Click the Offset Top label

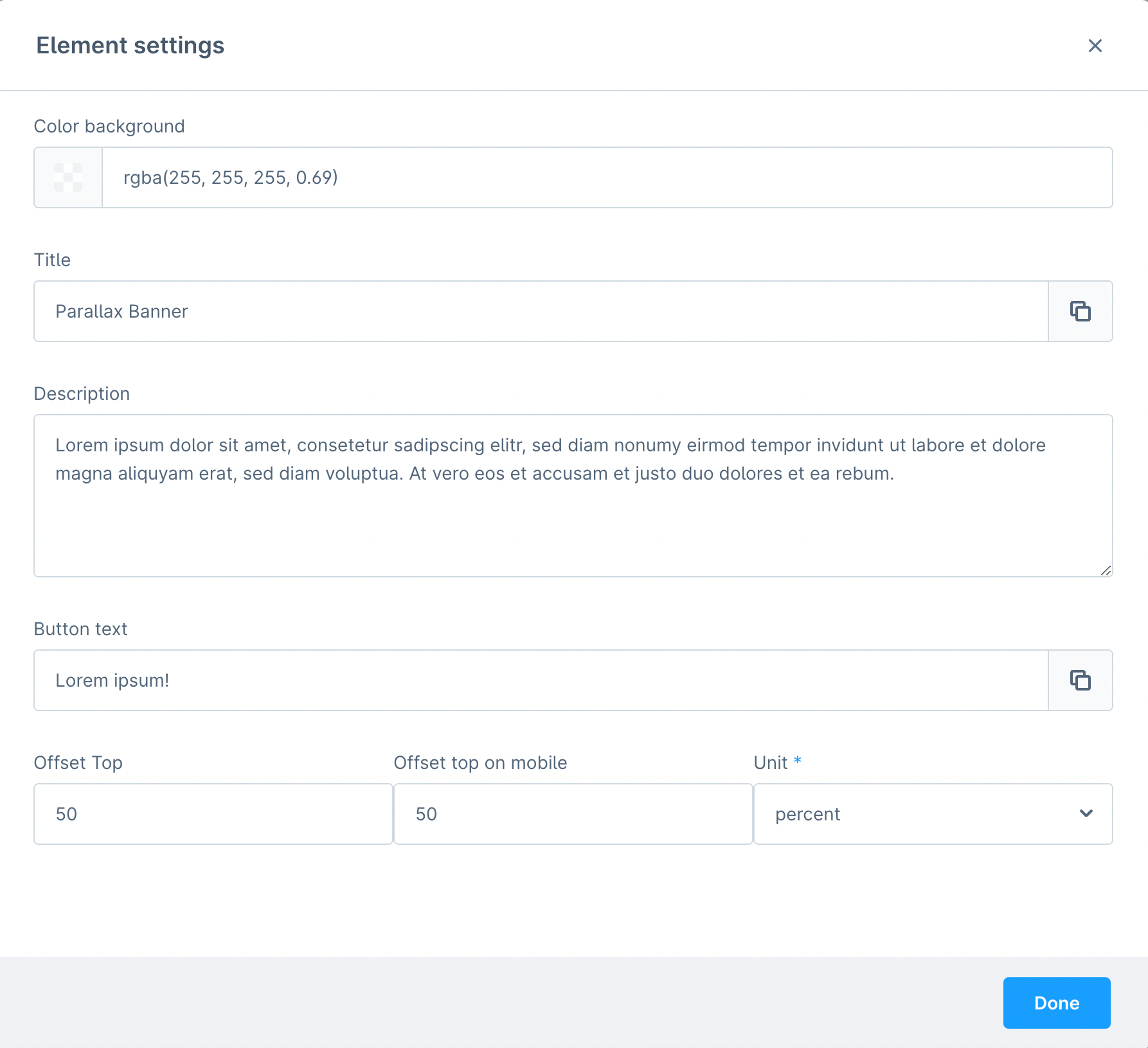[78, 763]
